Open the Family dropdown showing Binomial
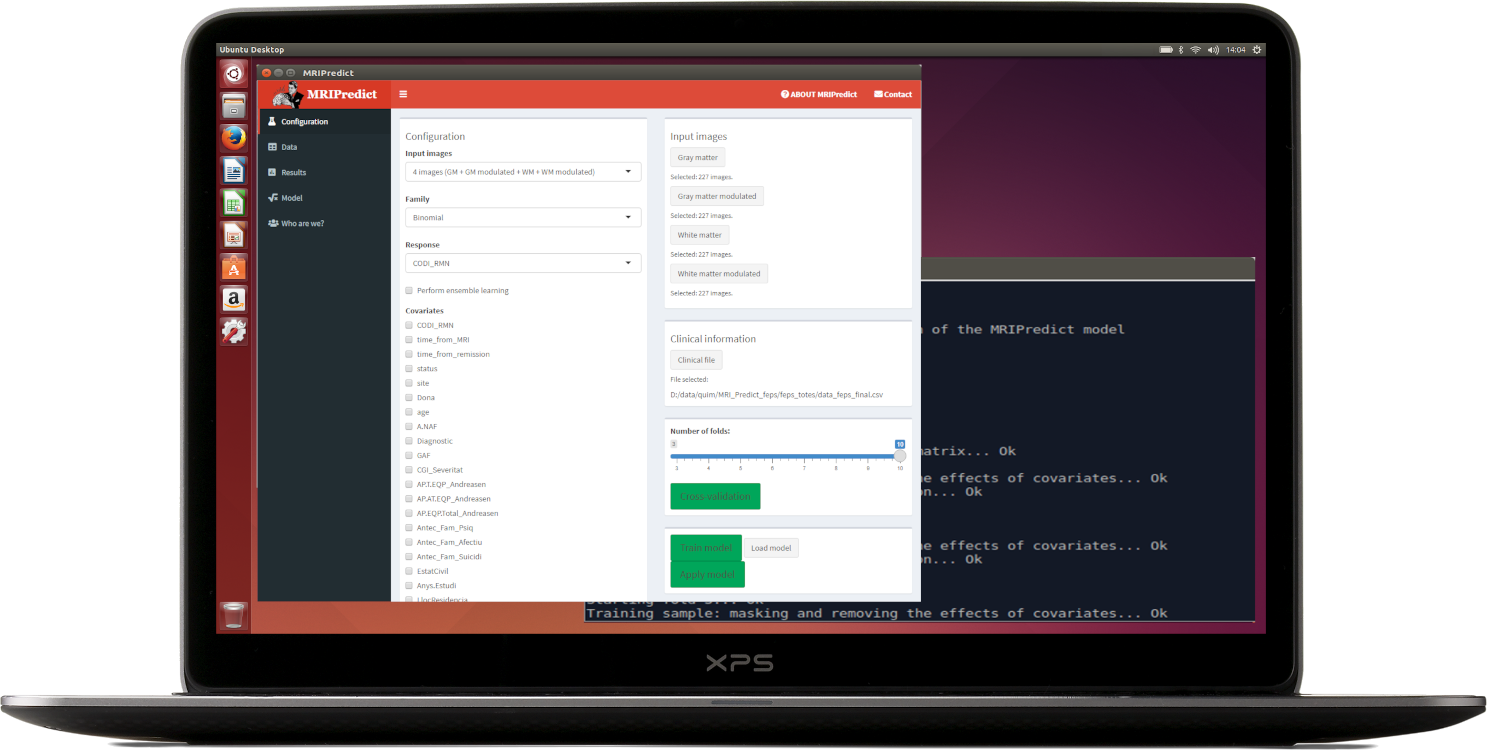The height and width of the screenshot is (750, 1487). (523, 217)
